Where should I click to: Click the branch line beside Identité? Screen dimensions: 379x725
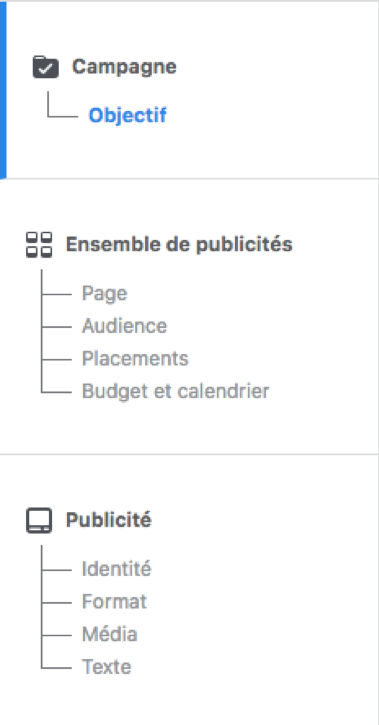coord(56,570)
